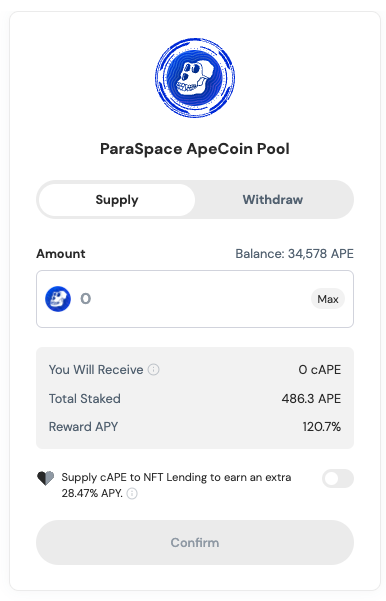Switch to the Supply tab
This screenshot has width=386, height=601.
(x=117, y=200)
